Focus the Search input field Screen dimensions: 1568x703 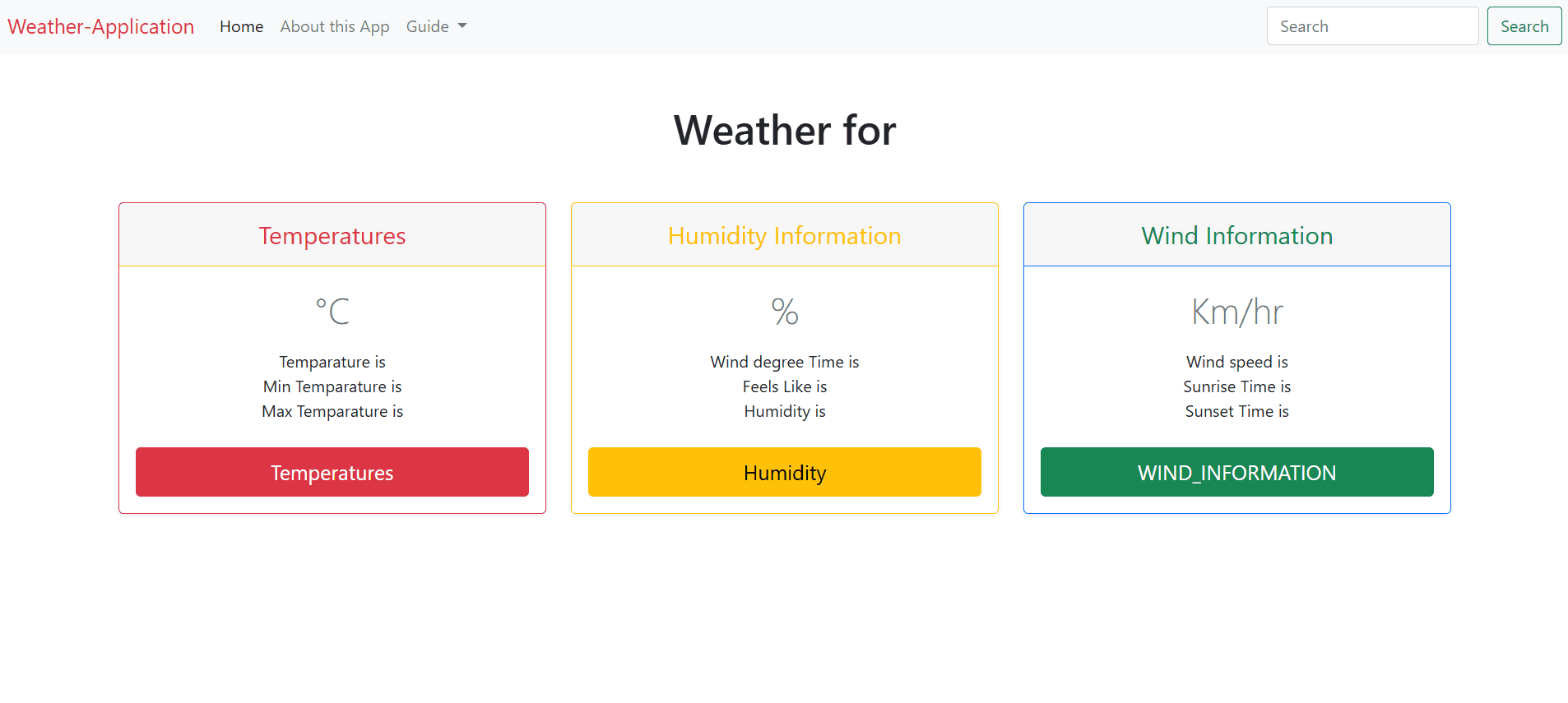(x=1372, y=26)
